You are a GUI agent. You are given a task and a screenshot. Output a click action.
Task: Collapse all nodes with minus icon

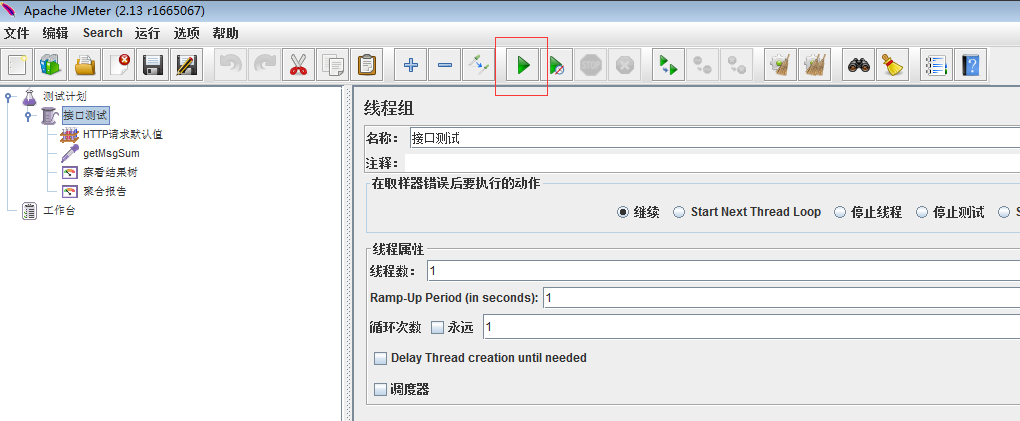tap(444, 65)
